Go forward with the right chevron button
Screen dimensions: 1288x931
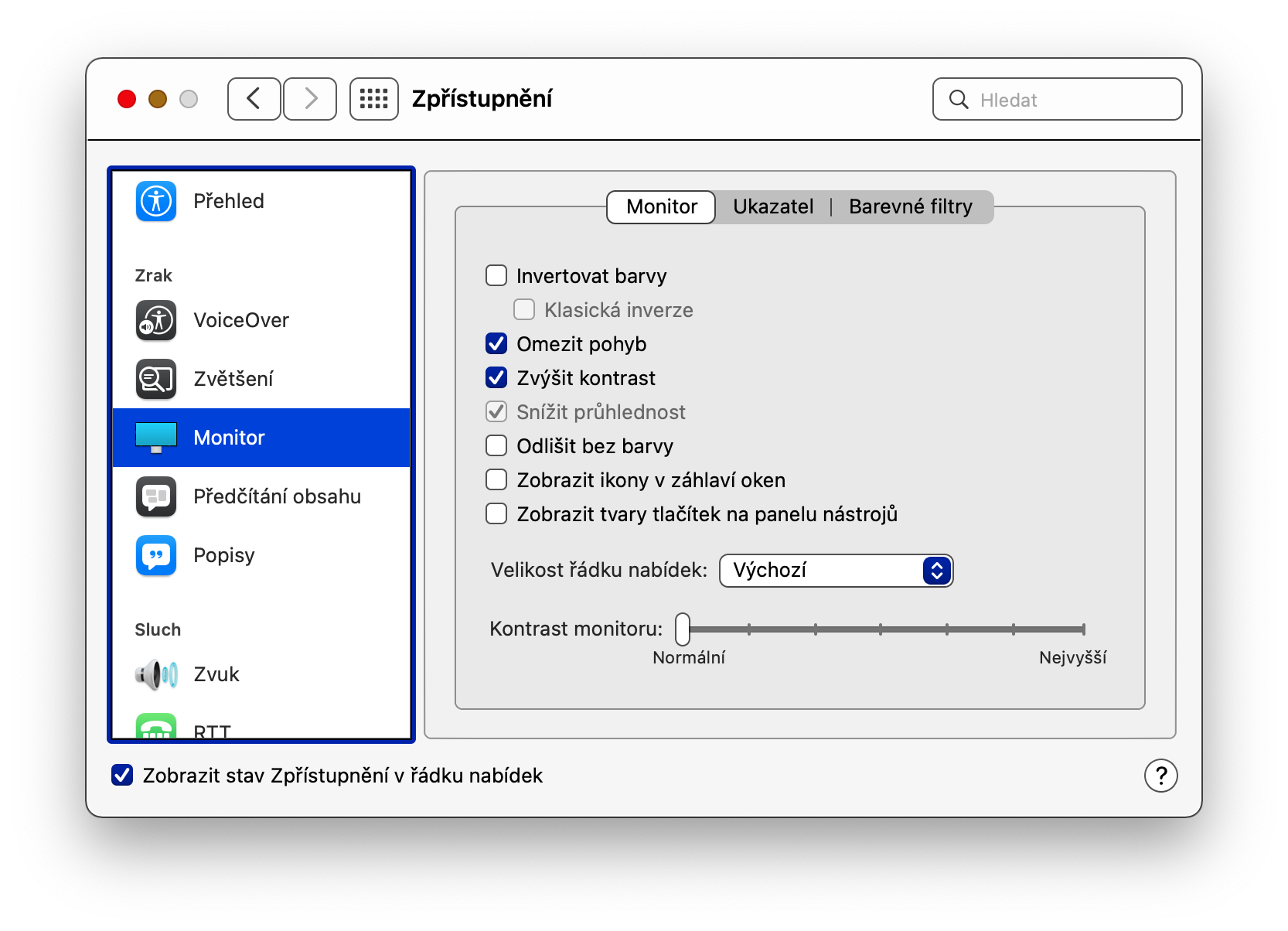click(310, 99)
